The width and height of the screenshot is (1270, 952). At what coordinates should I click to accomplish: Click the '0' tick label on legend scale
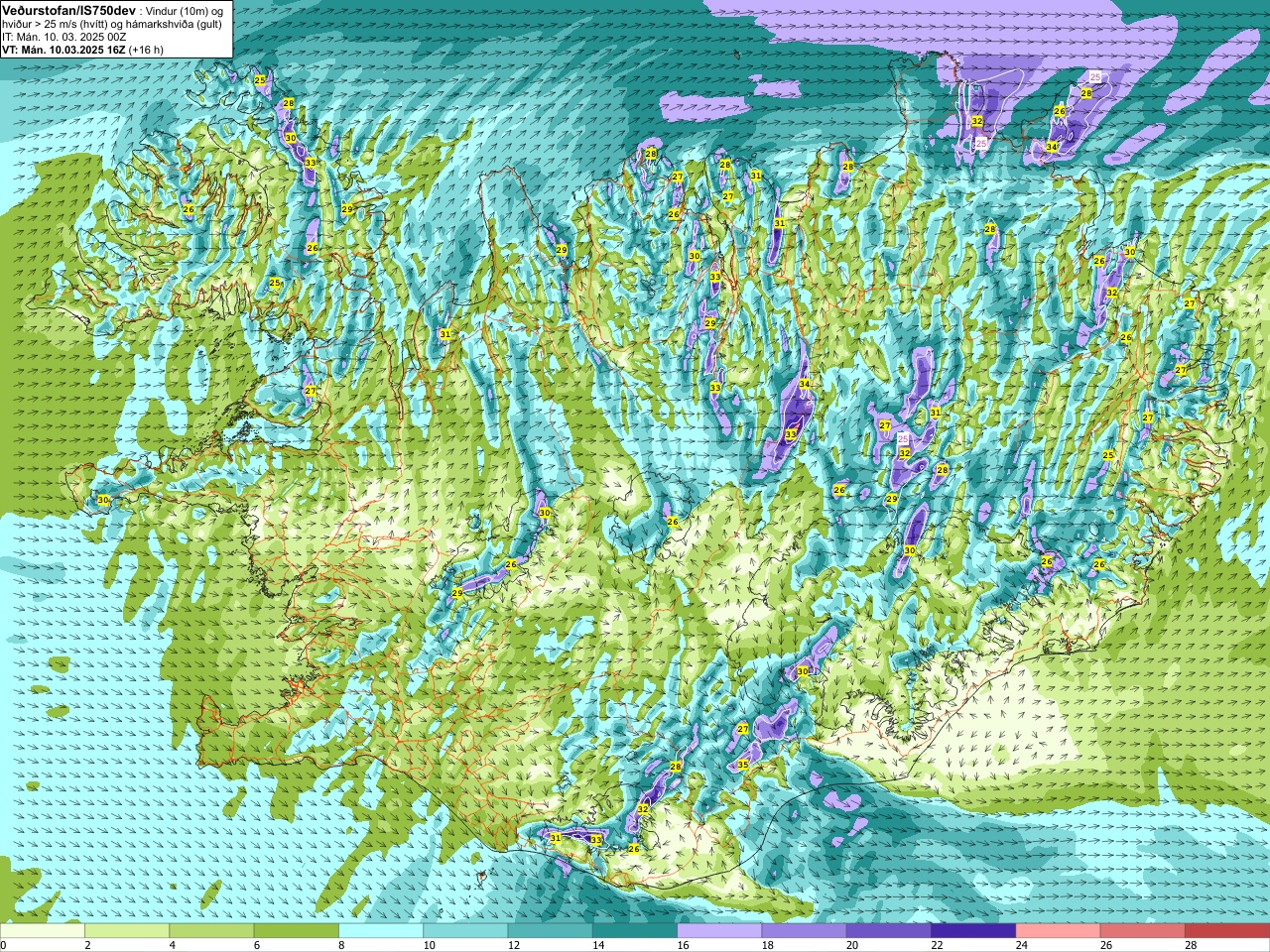[4, 945]
